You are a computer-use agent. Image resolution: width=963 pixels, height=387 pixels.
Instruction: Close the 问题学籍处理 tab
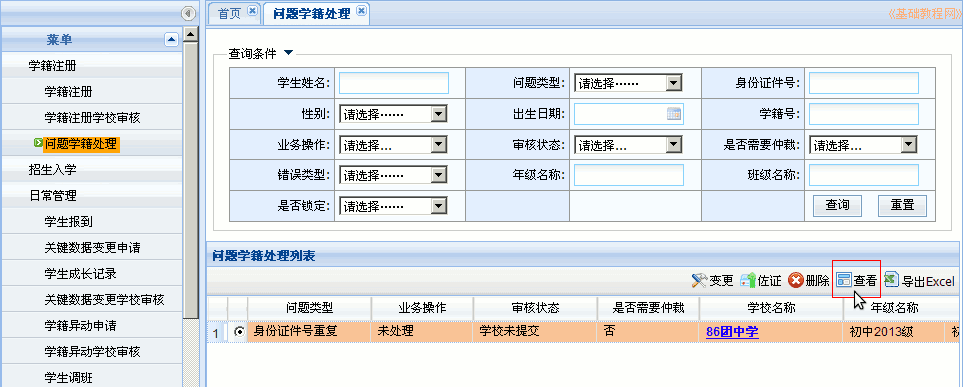pyautogui.click(x=362, y=11)
